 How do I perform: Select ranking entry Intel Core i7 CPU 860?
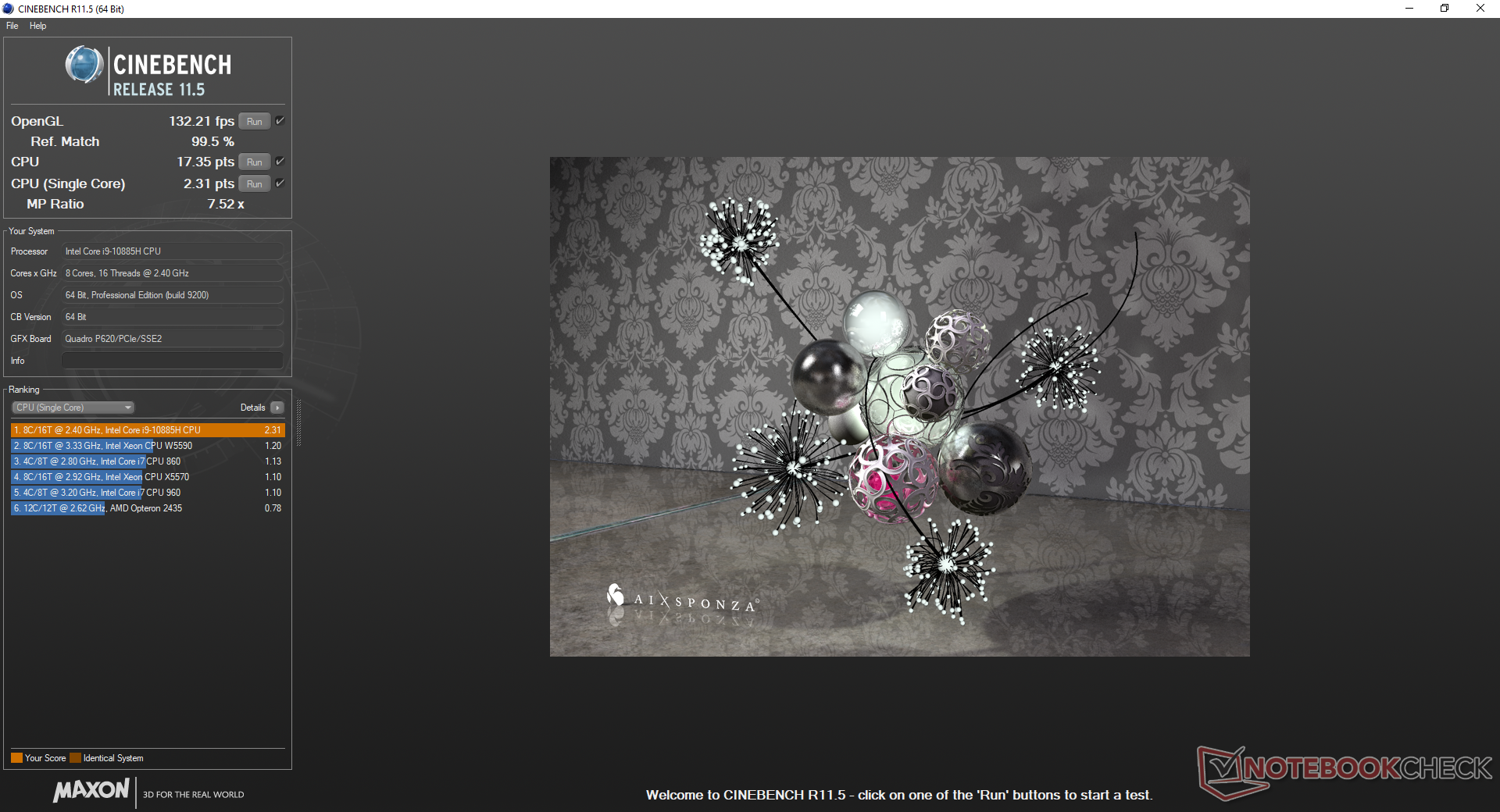pos(148,461)
